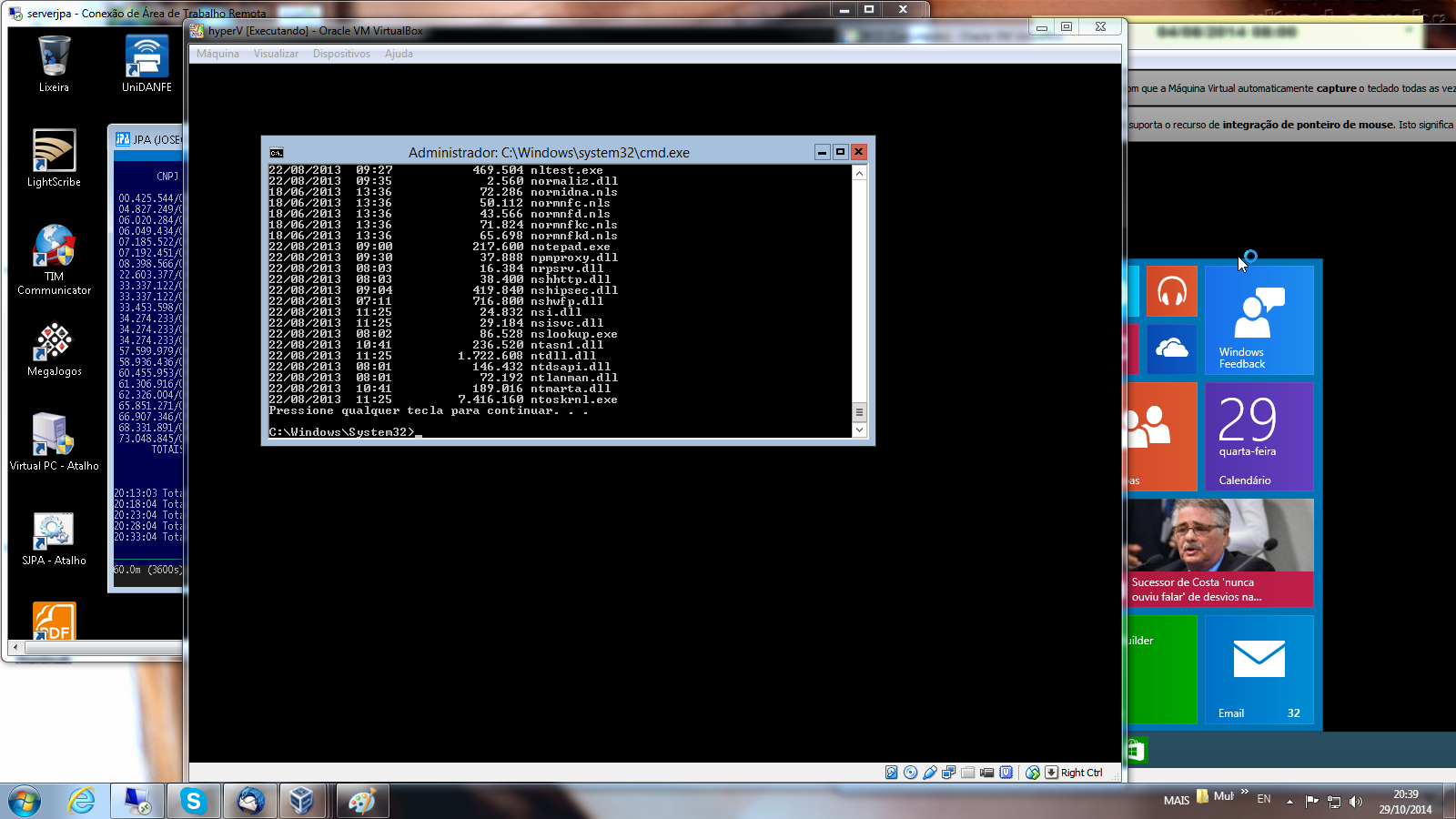
Task: Open the Calendário tile showing 29
Action: [1259, 436]
